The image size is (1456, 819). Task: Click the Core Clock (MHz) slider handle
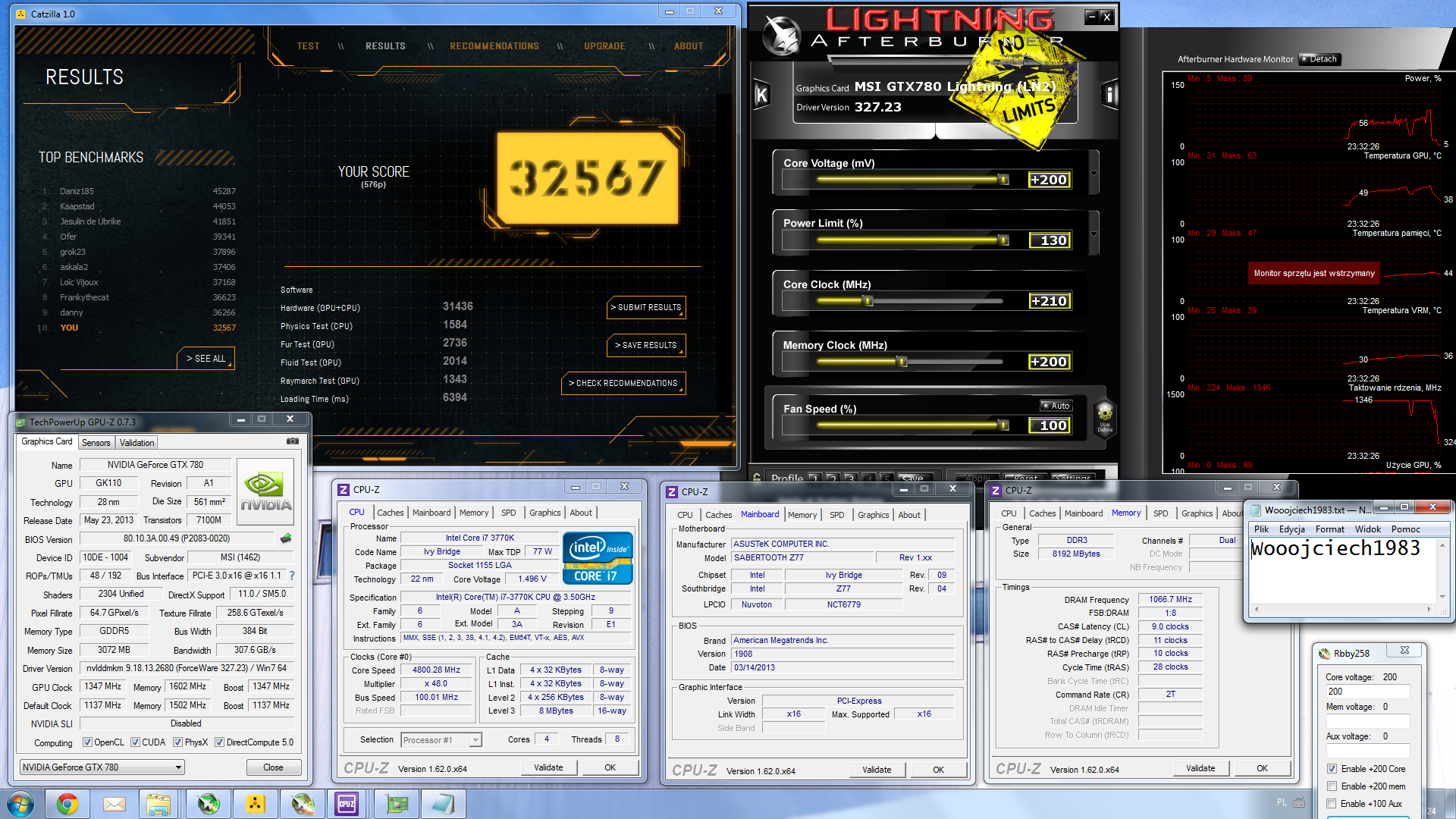click(x=868, y=301)
